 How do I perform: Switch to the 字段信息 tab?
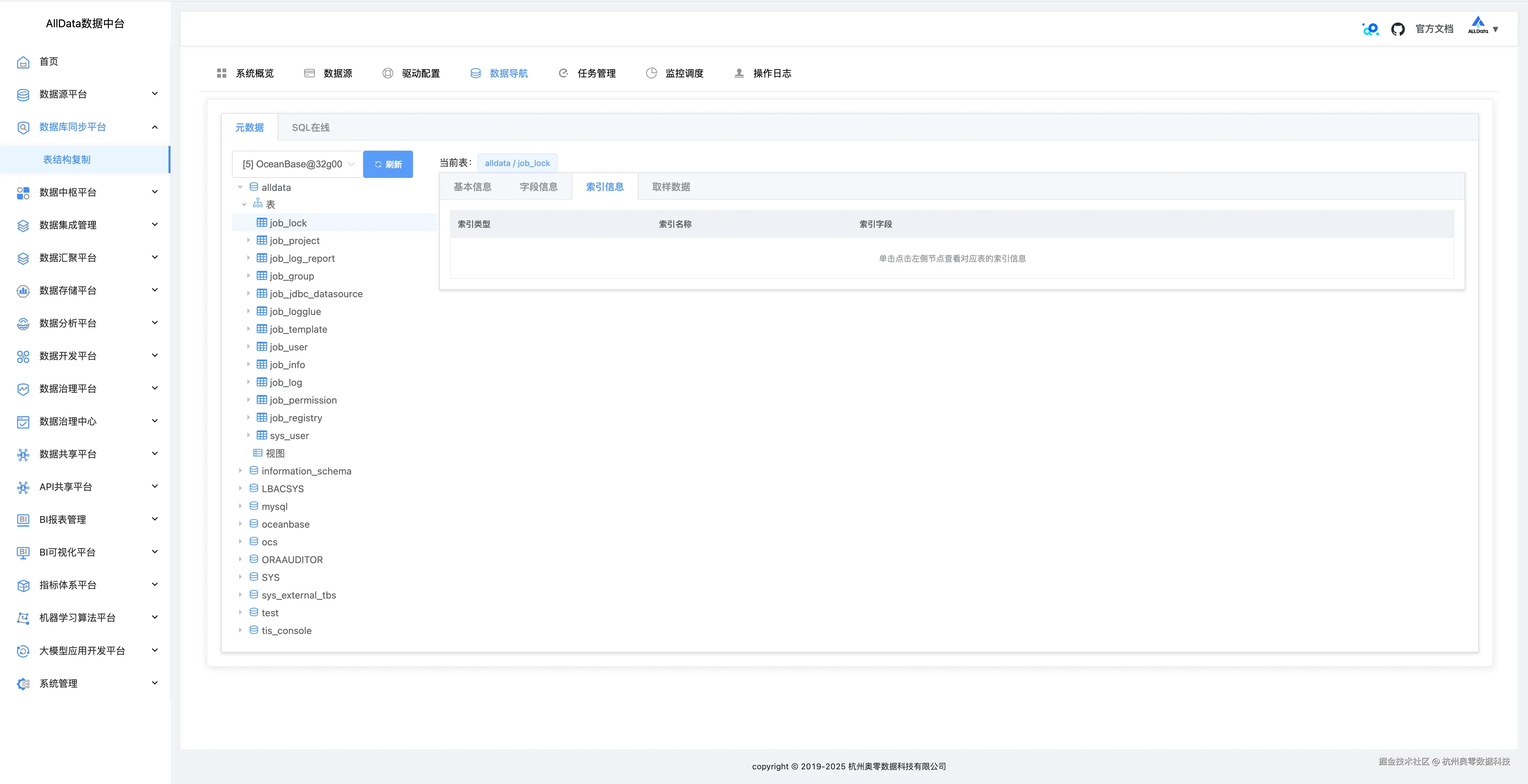click(x=538, y=187)
